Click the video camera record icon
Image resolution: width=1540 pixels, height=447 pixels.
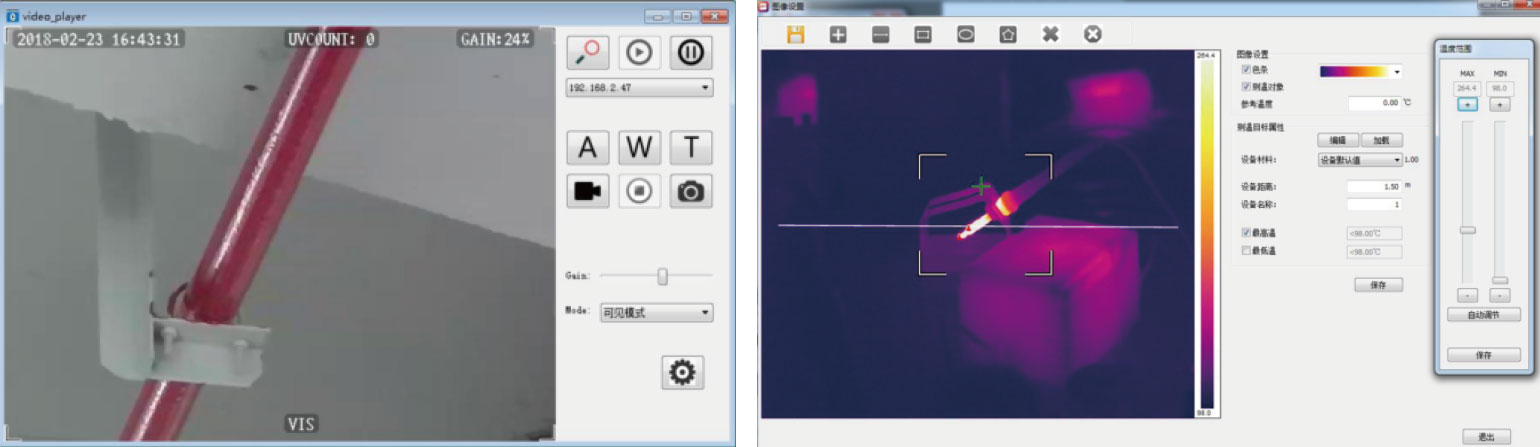(587, 190)
